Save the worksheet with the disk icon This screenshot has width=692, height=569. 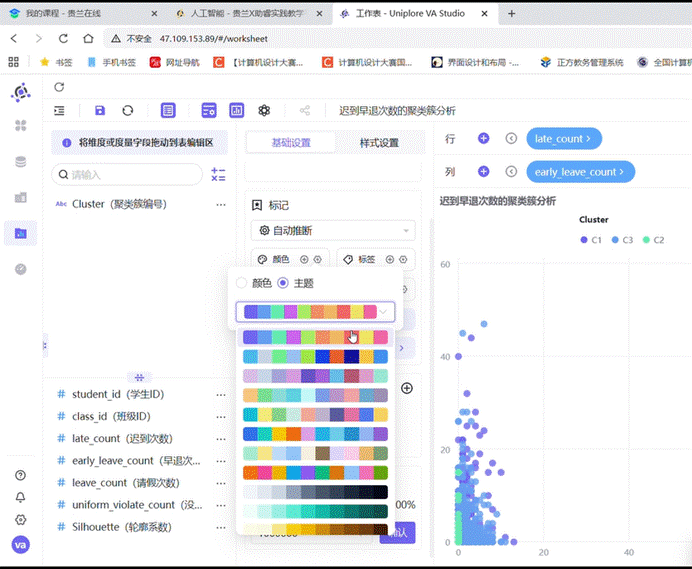(x=100, y=110)
